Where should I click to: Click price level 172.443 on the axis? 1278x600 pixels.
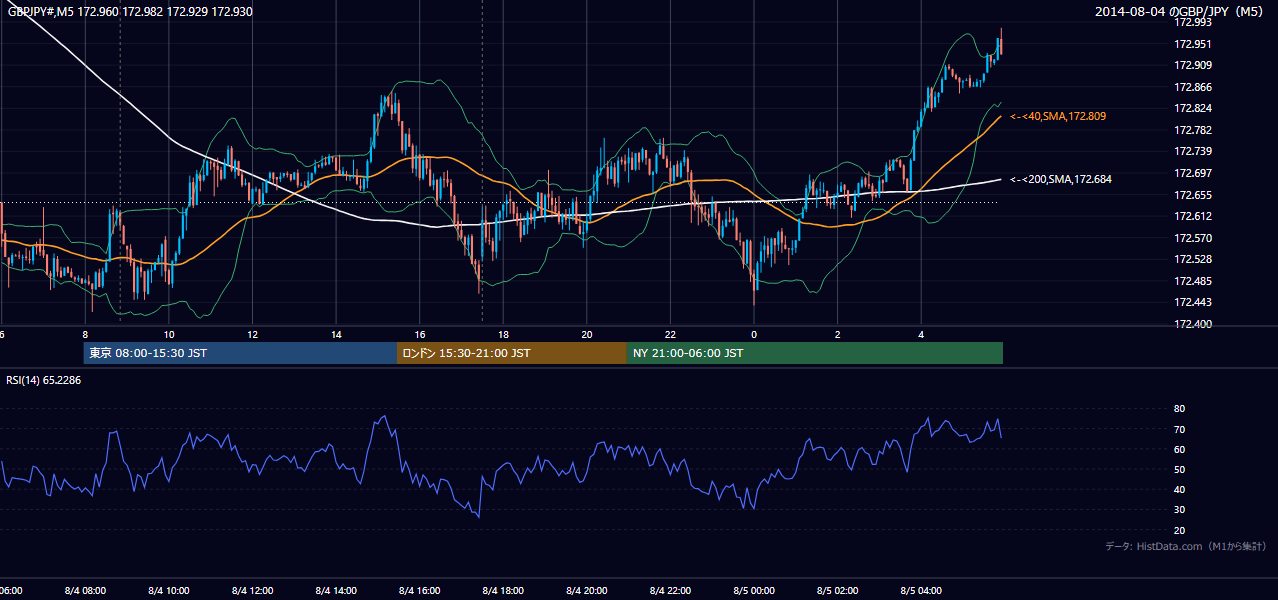click(x=1192, y=302)
